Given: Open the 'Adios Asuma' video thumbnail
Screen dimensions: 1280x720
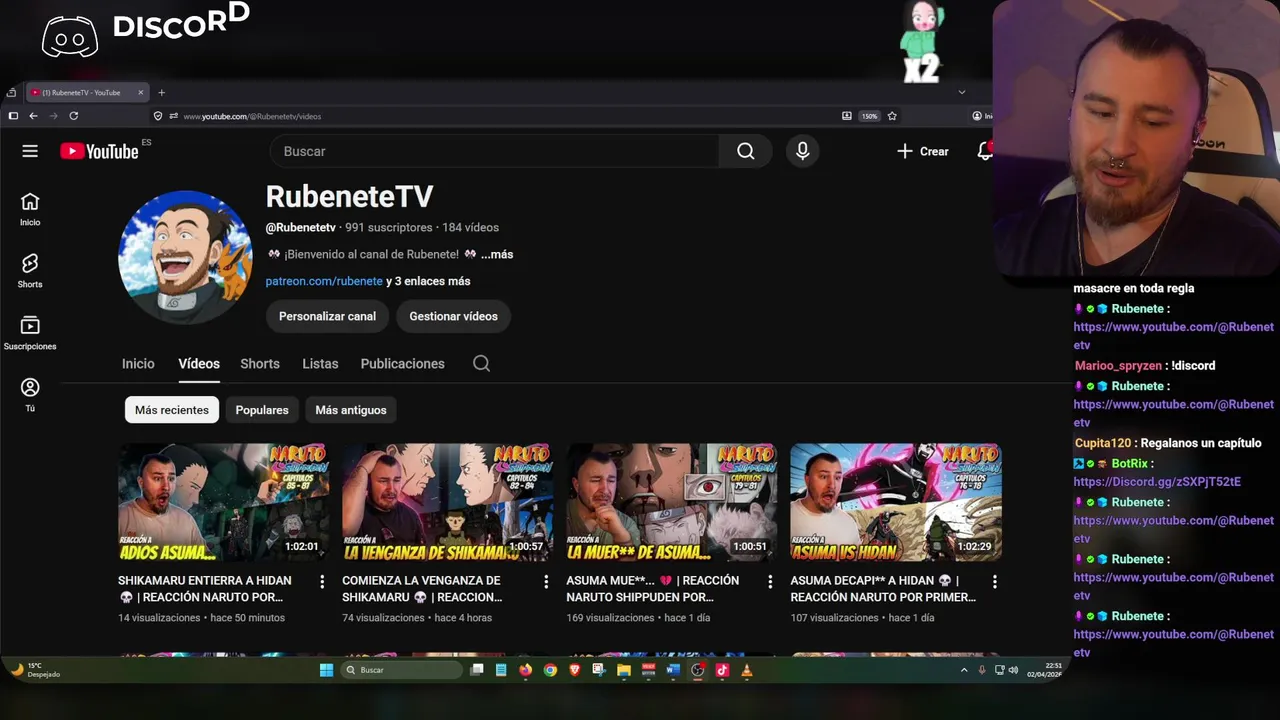Looking at the screenshot, I should (x=224, y=502).
